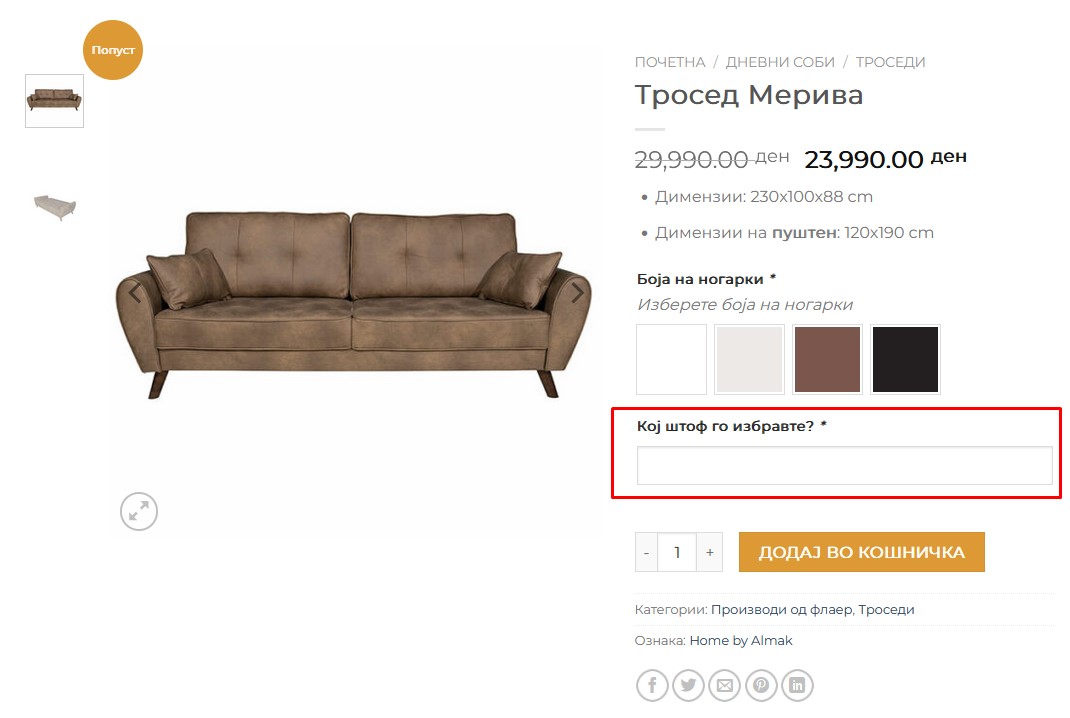Viewport: 1070px width, 718px height.
Task: Share product on LinkedIn icon
Action: coord(797,685)
